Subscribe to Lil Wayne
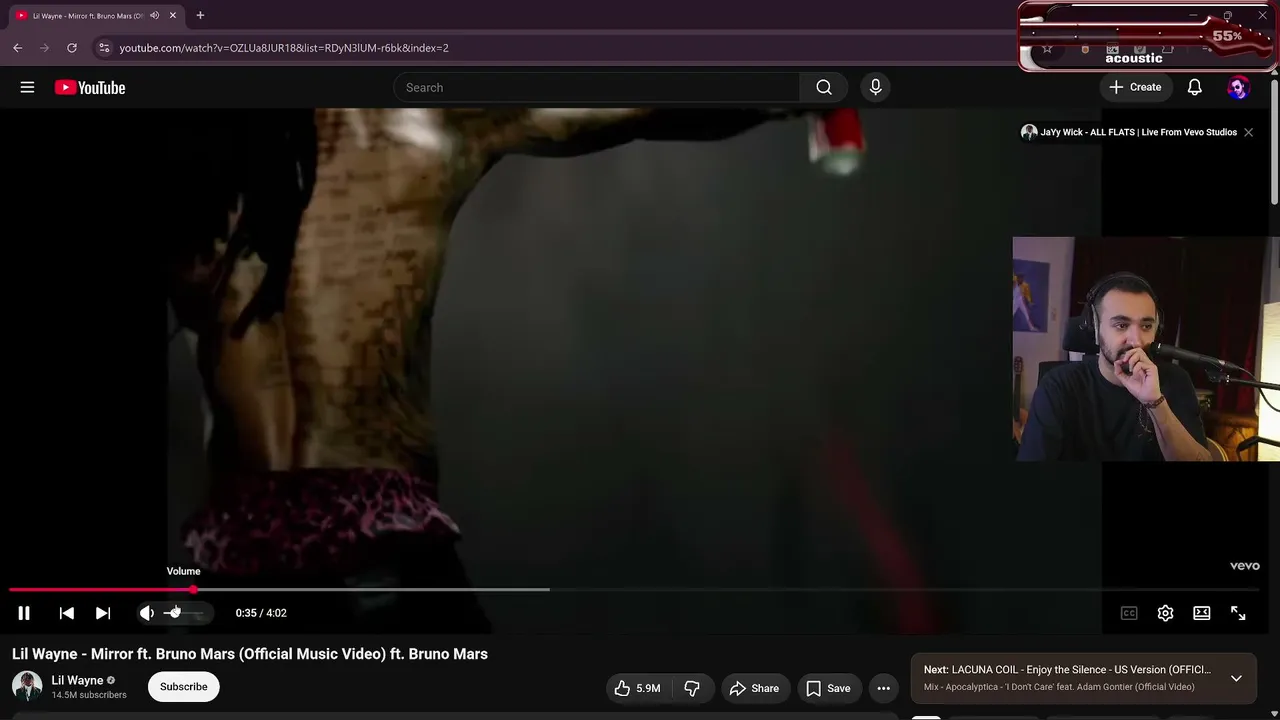Viewport: 1280px width, 720px height. (x=184, y=687)
